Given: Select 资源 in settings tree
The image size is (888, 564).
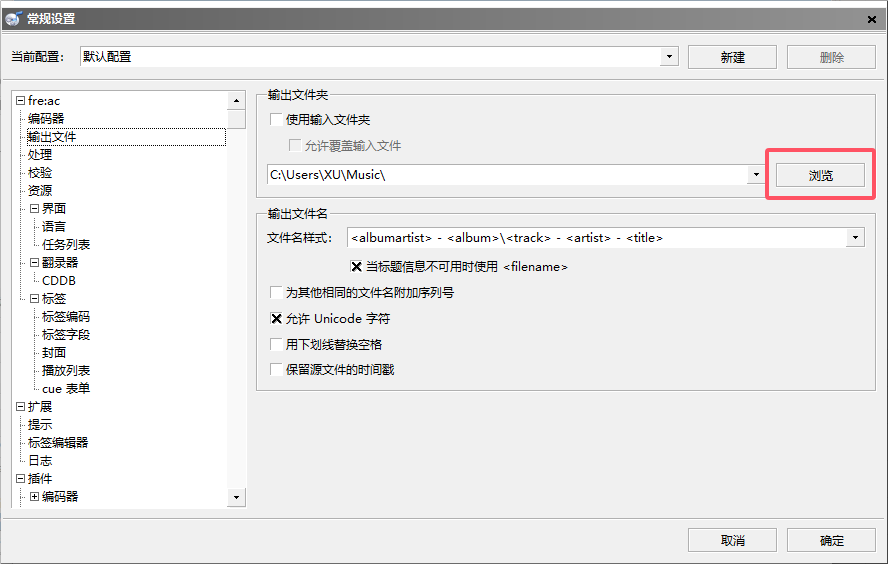Looking at the screenshot, I should 40,190.
